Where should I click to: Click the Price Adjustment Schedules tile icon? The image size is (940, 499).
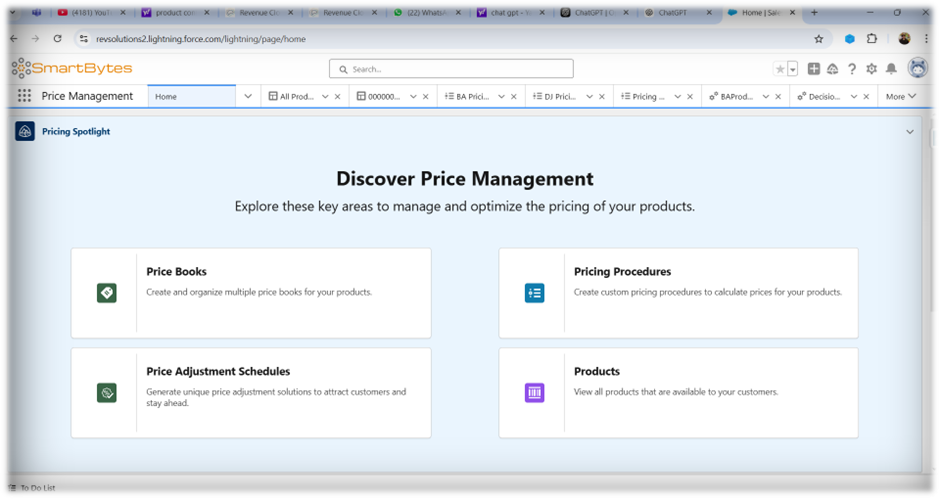[x=107, y=393]
